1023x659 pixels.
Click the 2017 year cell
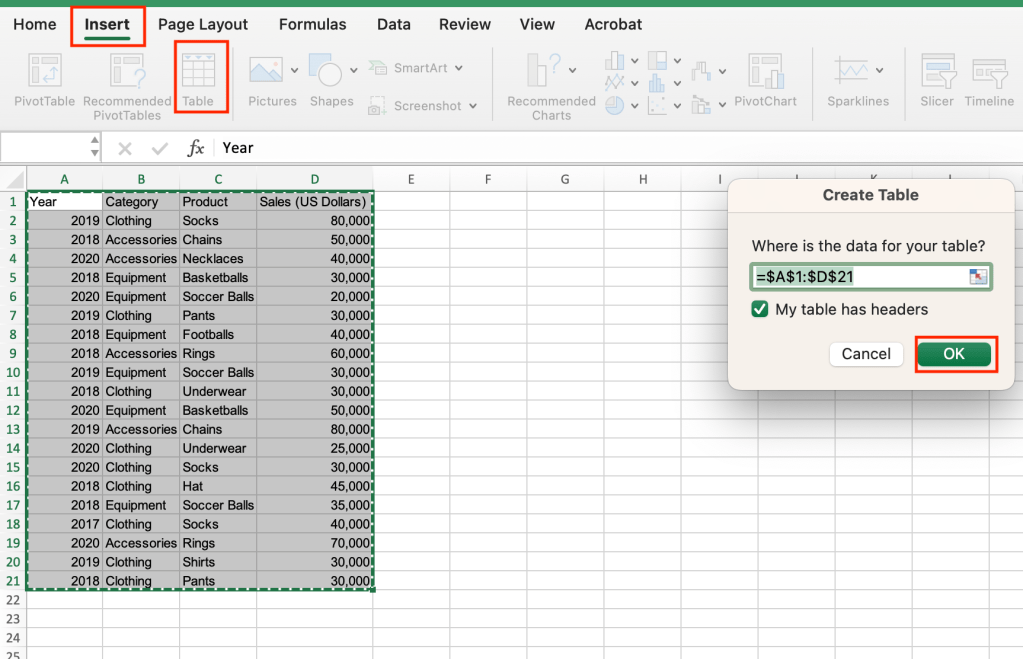click(x=64, y=524)
